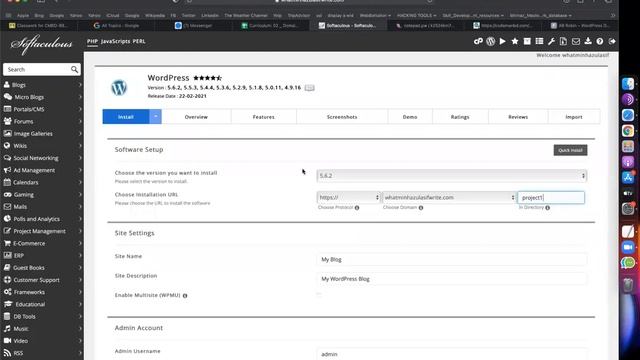Open the Ratings tab

(x=460, y=117)
